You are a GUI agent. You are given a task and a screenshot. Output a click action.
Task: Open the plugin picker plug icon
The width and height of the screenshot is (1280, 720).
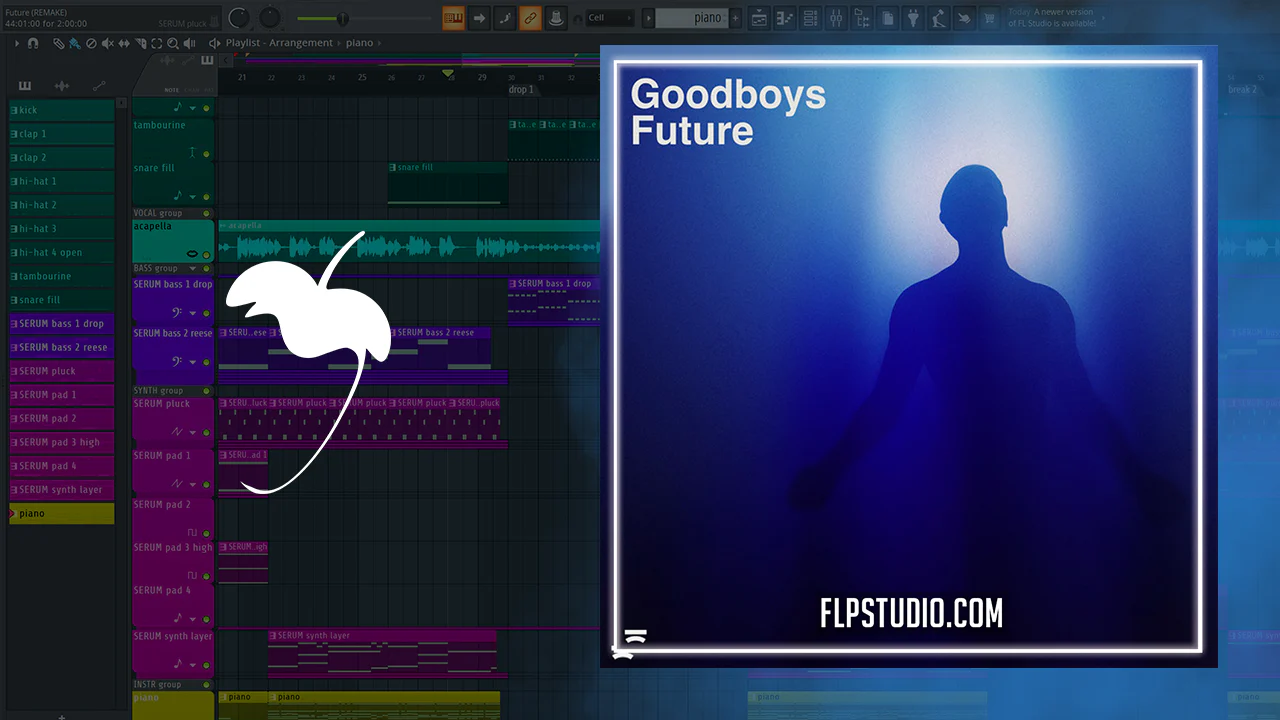click(x=913, y=18)
